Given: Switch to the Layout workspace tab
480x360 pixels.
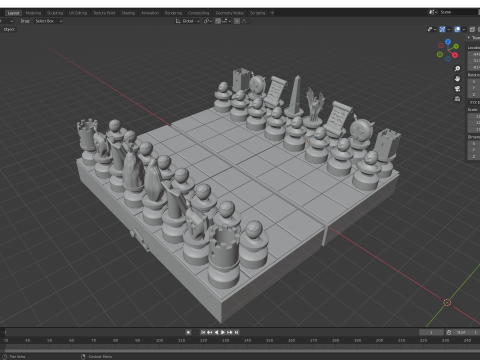Looking at the screenshot, I should tap(13, 13).
